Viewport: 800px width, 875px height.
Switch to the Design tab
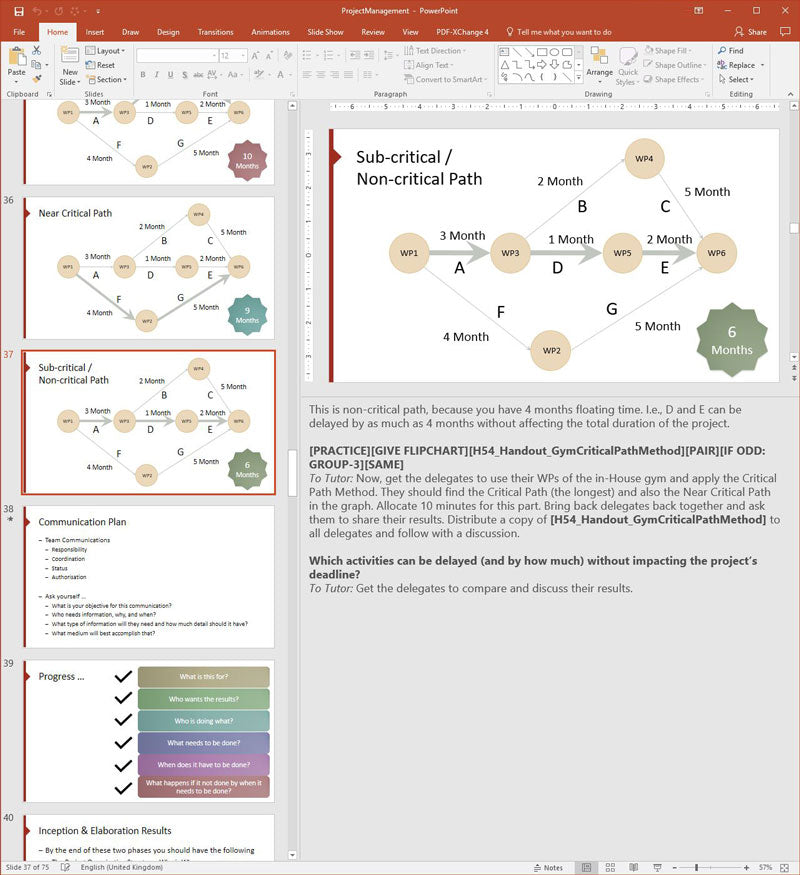[168, 32]
